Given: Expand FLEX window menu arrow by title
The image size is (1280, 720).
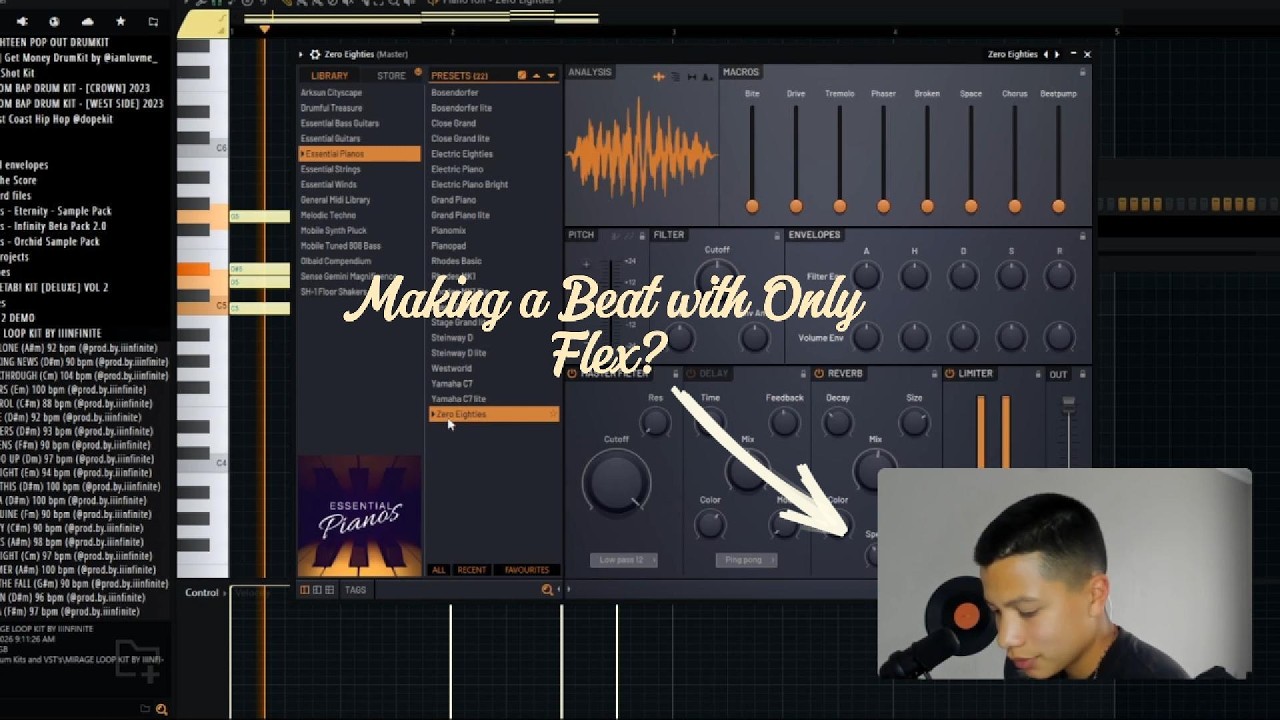Looking at the screenshot, I should pyautogui.click(x=303, y=54).
